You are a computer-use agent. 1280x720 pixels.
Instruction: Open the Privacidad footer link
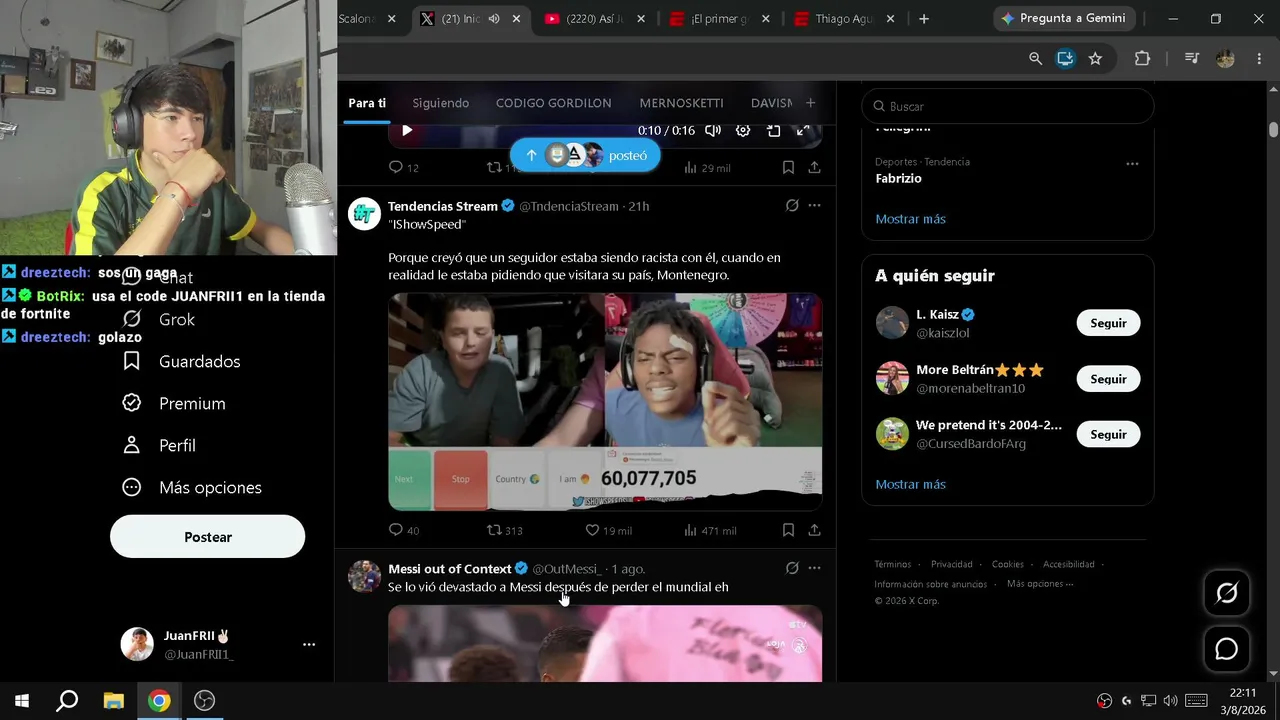pyautogui.click(x=952, y=564)
